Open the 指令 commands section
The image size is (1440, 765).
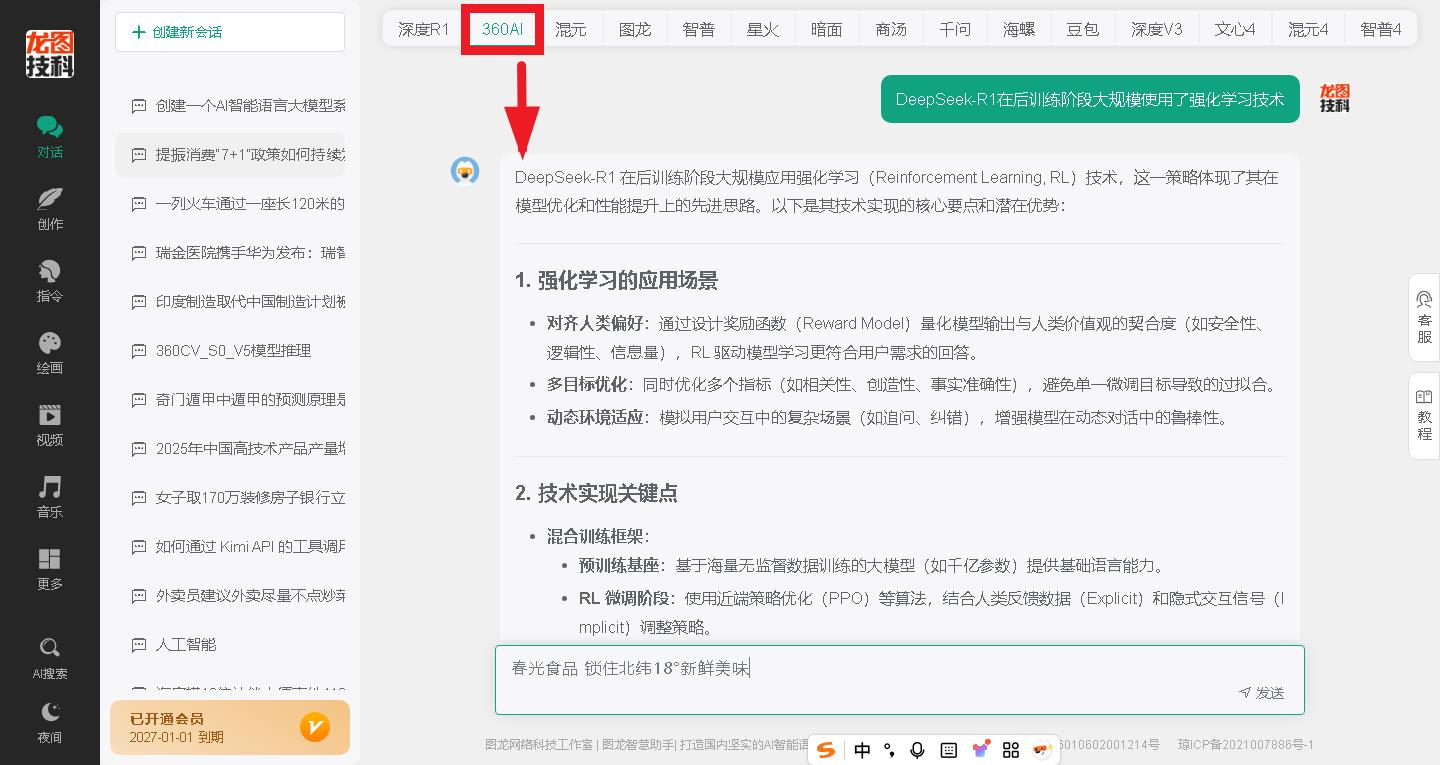tap(50, 281)
